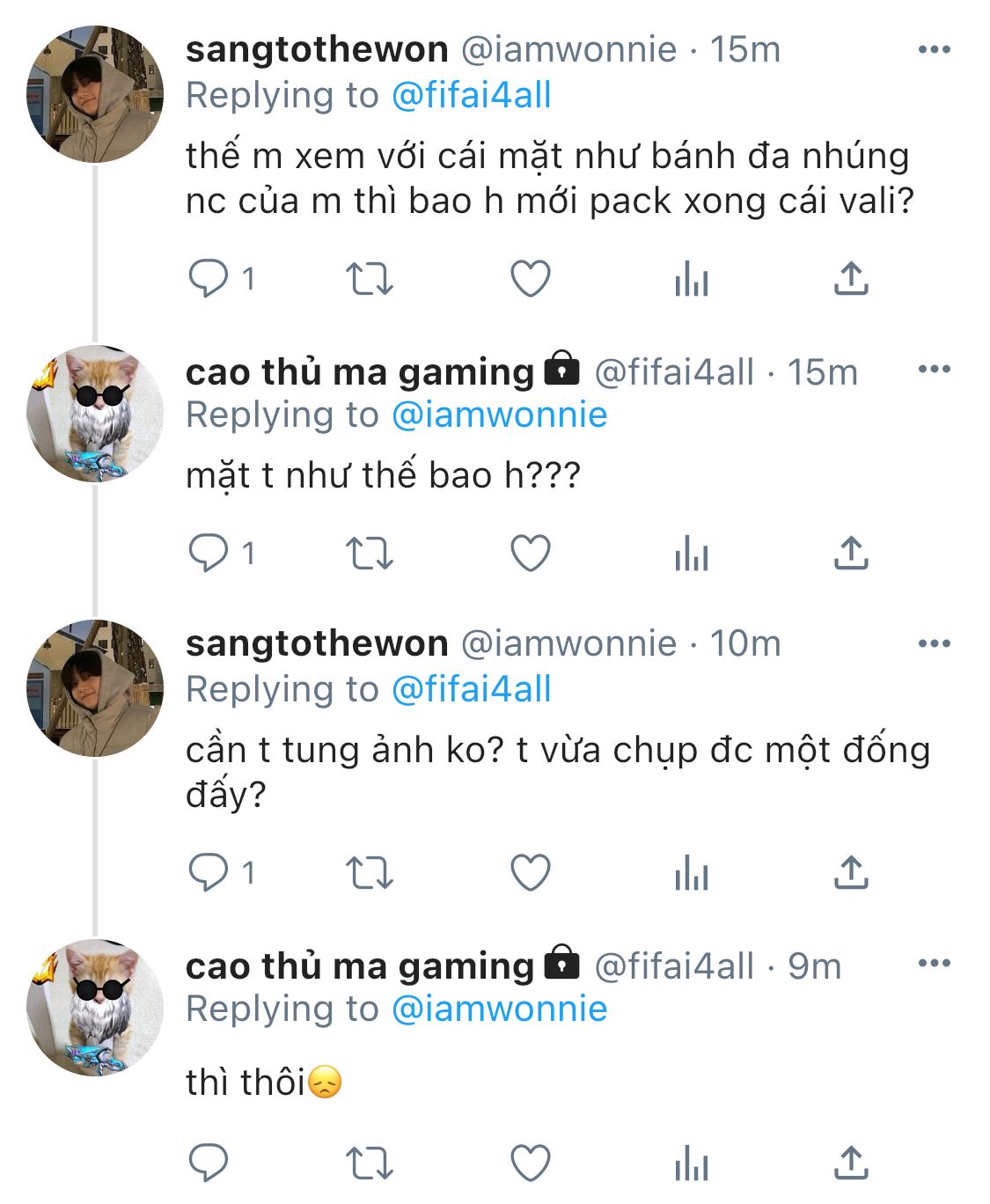
Task: Open @iamwonnie link in the 'thì thôi' tweet
Action: coord(499,1009)
